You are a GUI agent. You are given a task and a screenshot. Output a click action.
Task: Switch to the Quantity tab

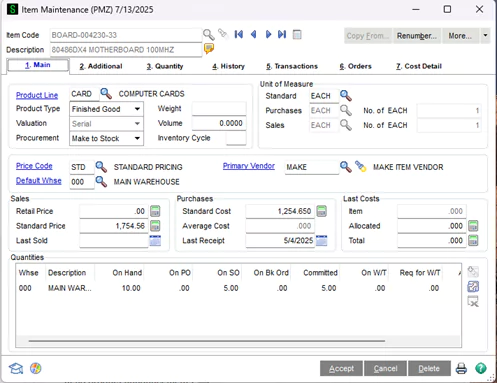pyautogui.click(x=165, y=66)
